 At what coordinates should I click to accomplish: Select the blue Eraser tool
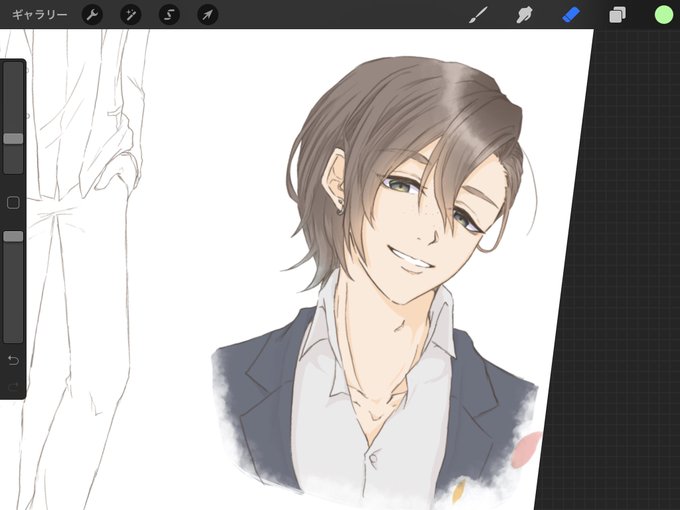click(571, 15)
